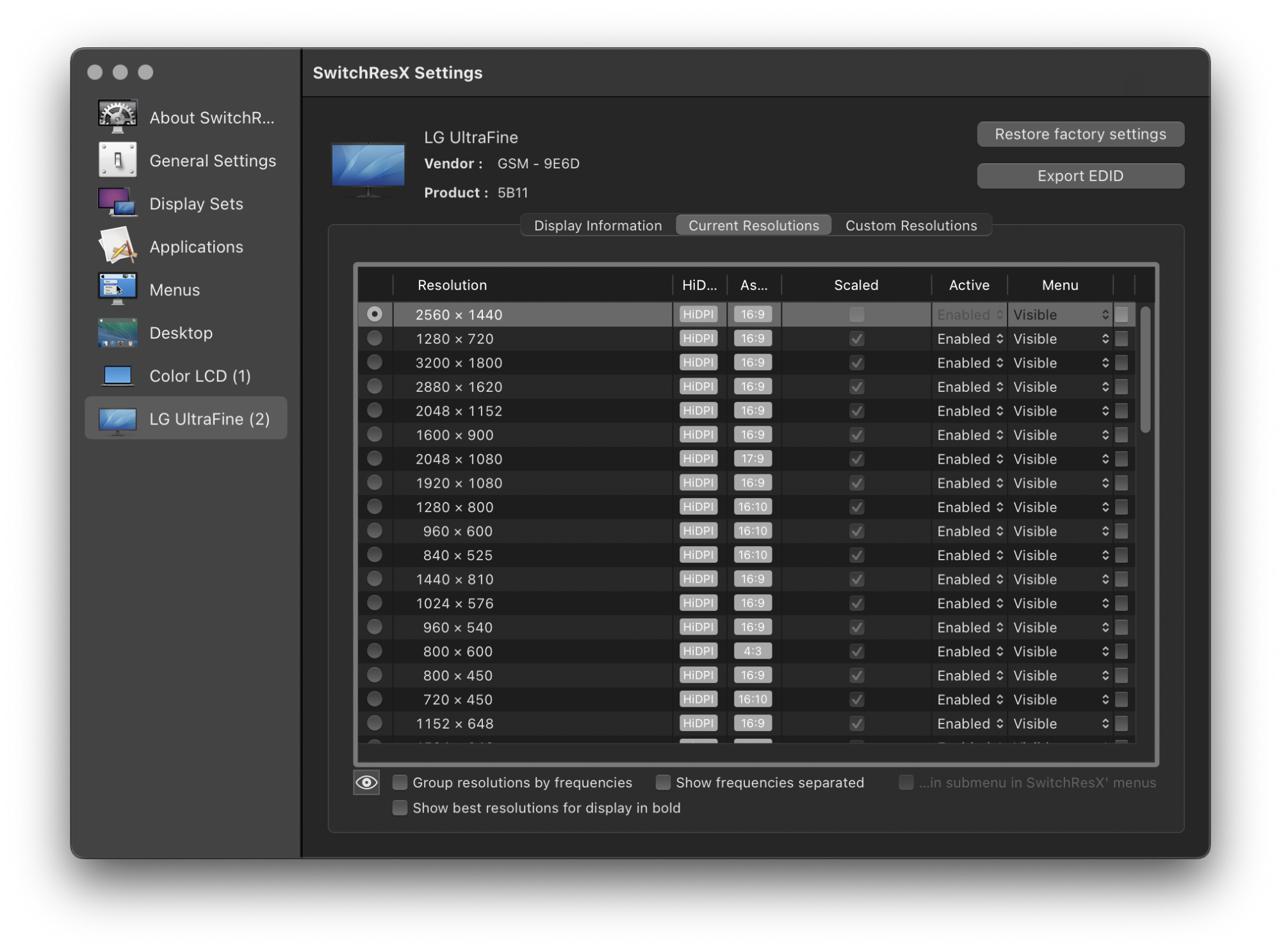Open Active dropdown for 960 × 600

(970, 531)
